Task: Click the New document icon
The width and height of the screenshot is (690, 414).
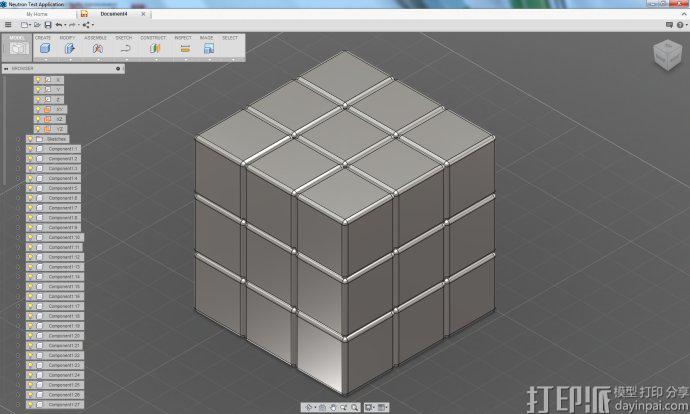Action: 24,25
